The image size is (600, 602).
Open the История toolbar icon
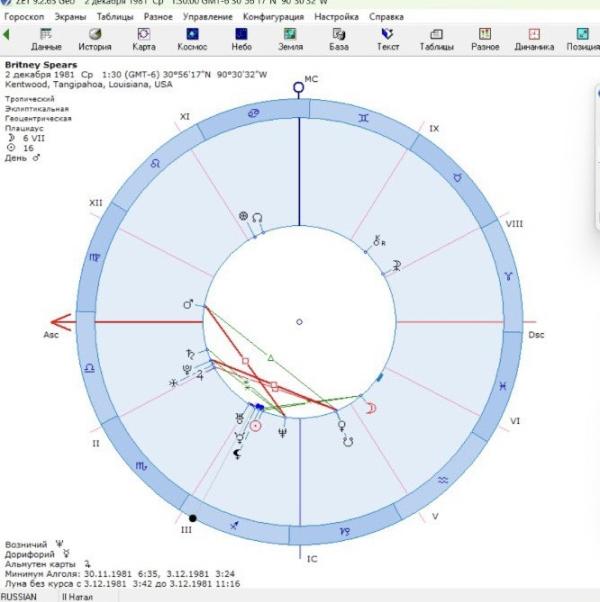pos(95,40)
